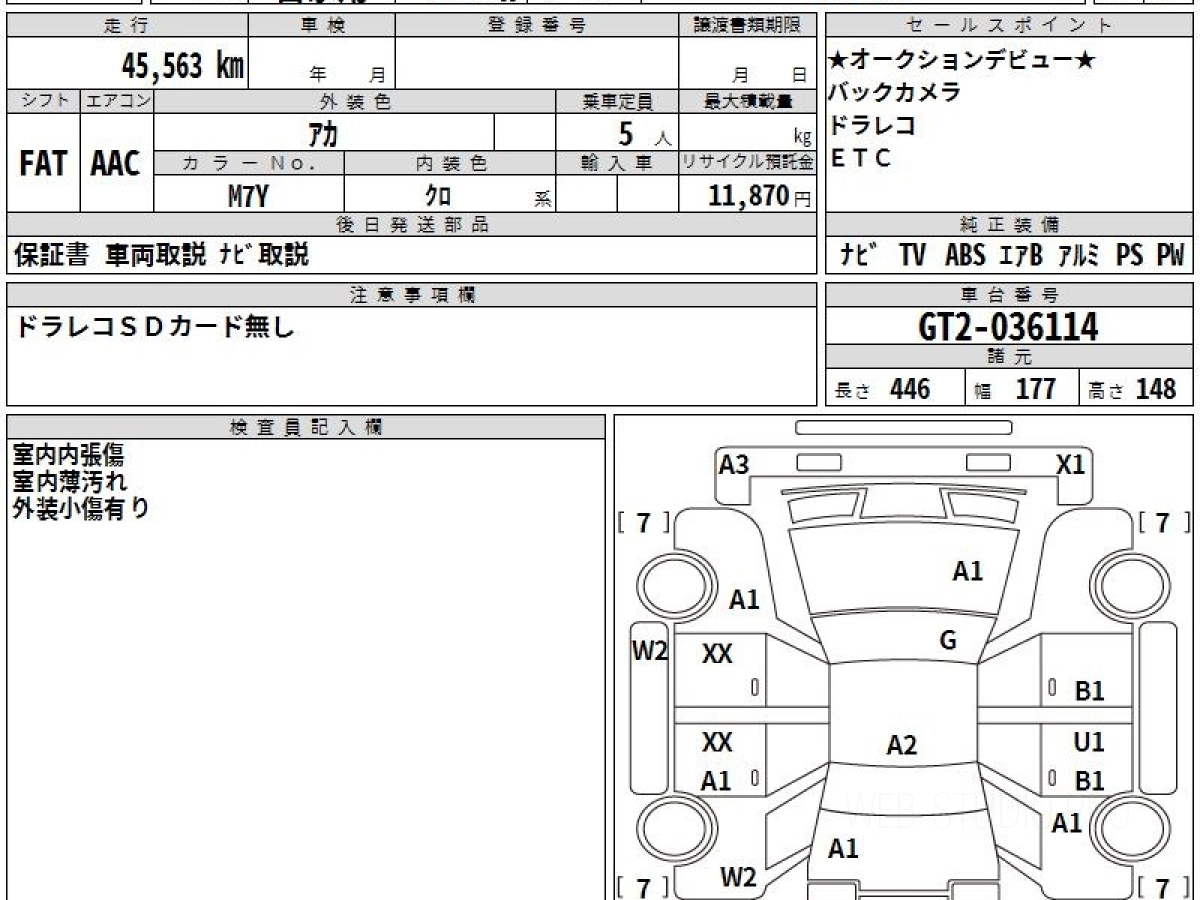
Task: Click the セールスポイント header
Action: [1010, 27]
